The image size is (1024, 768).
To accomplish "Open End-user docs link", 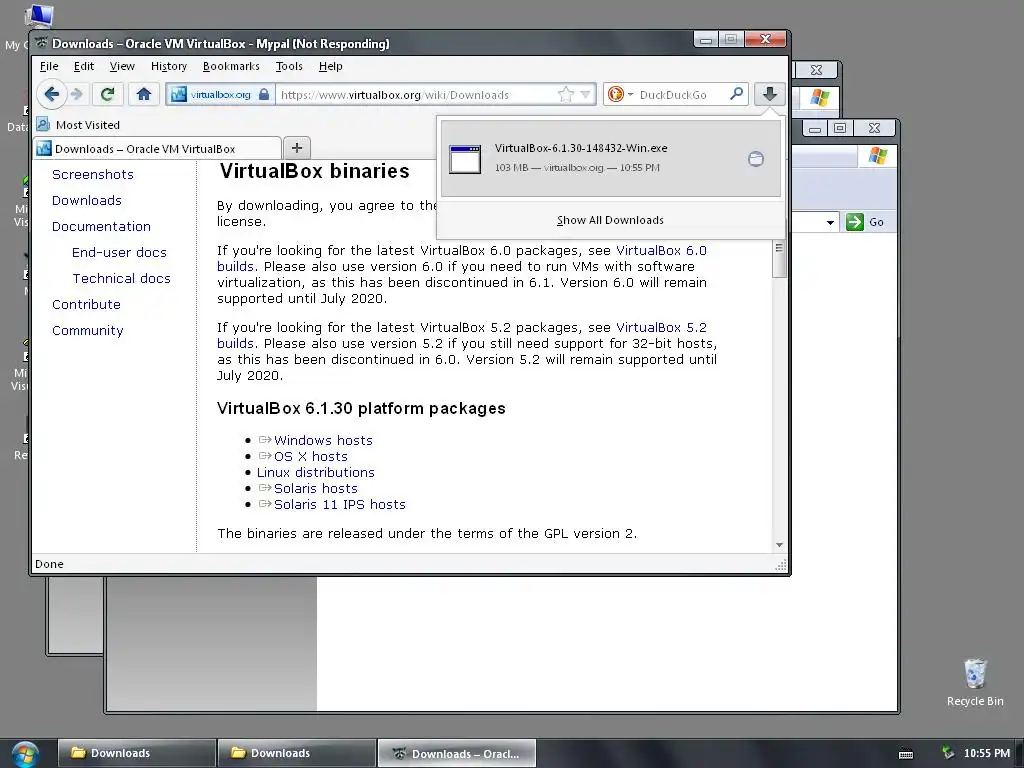I will (120, 253).
